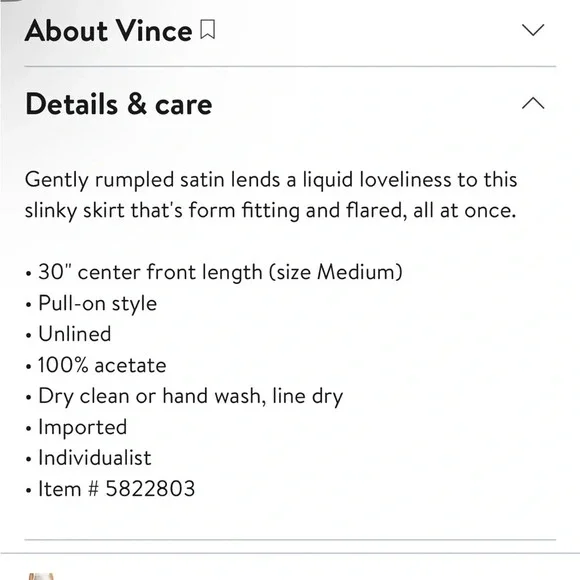Select the Dry clean or hand wash instruction
This screenshot has width=580, height=580.
pos(184,397)
